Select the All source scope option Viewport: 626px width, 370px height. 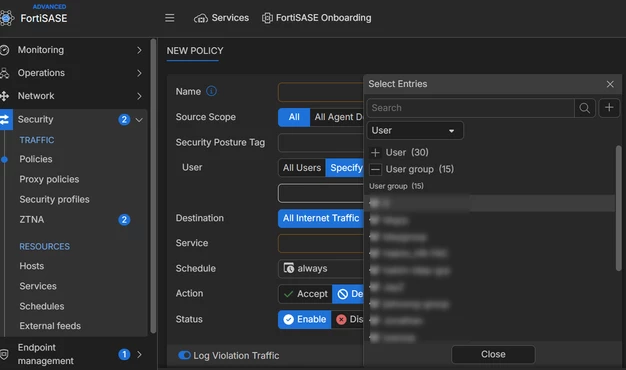click(x=294, y=117)
